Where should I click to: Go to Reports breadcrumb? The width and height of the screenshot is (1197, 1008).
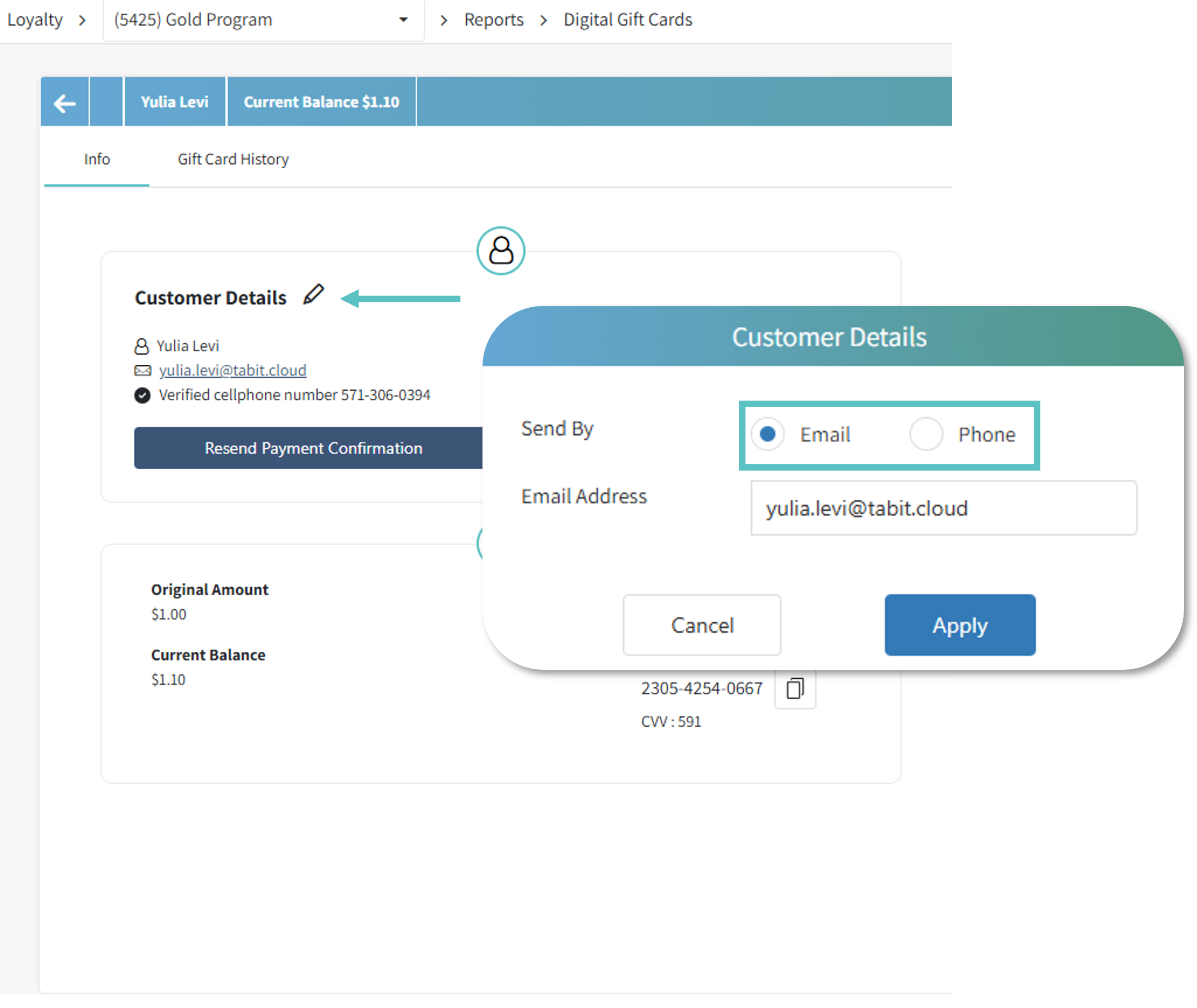point(493,20)
